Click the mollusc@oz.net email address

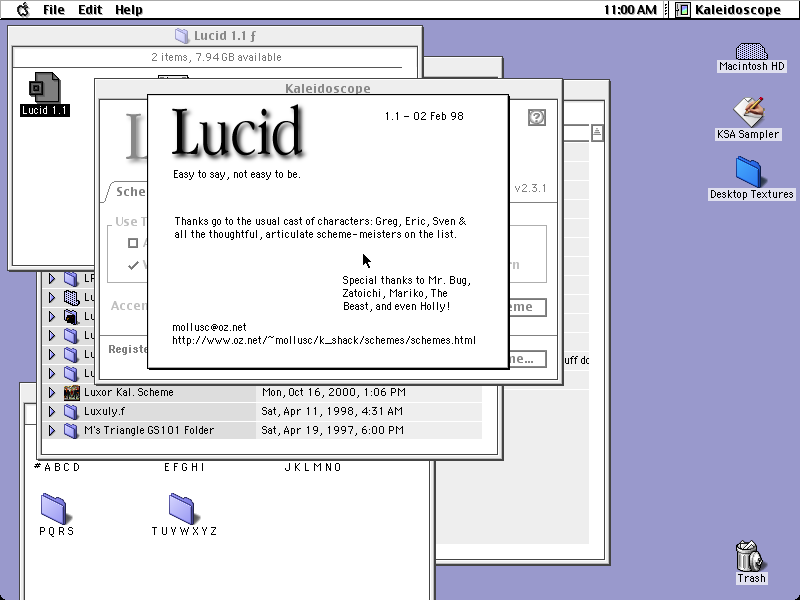point(209,327)
